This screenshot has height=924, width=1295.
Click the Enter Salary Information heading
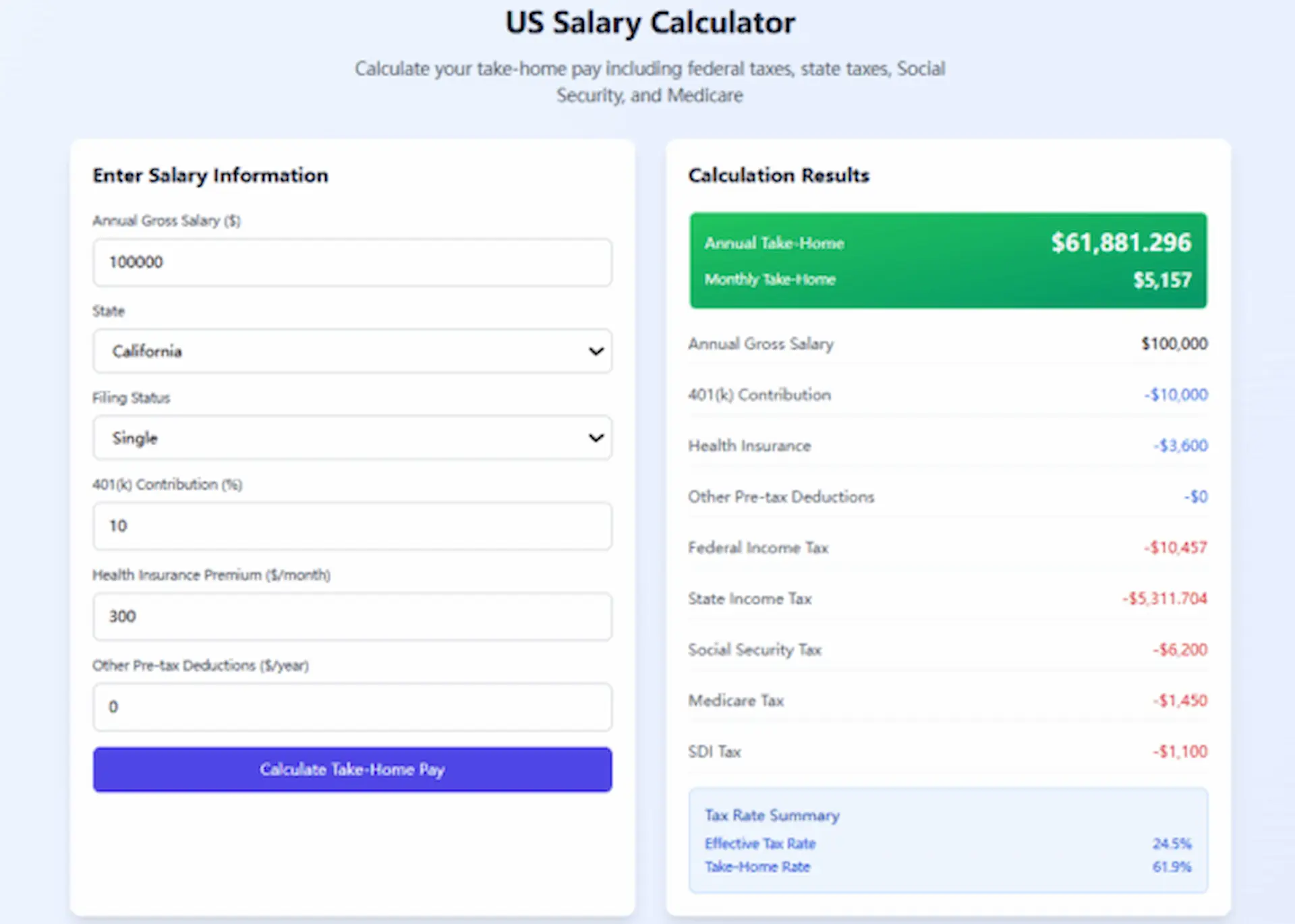coord(210,175)
